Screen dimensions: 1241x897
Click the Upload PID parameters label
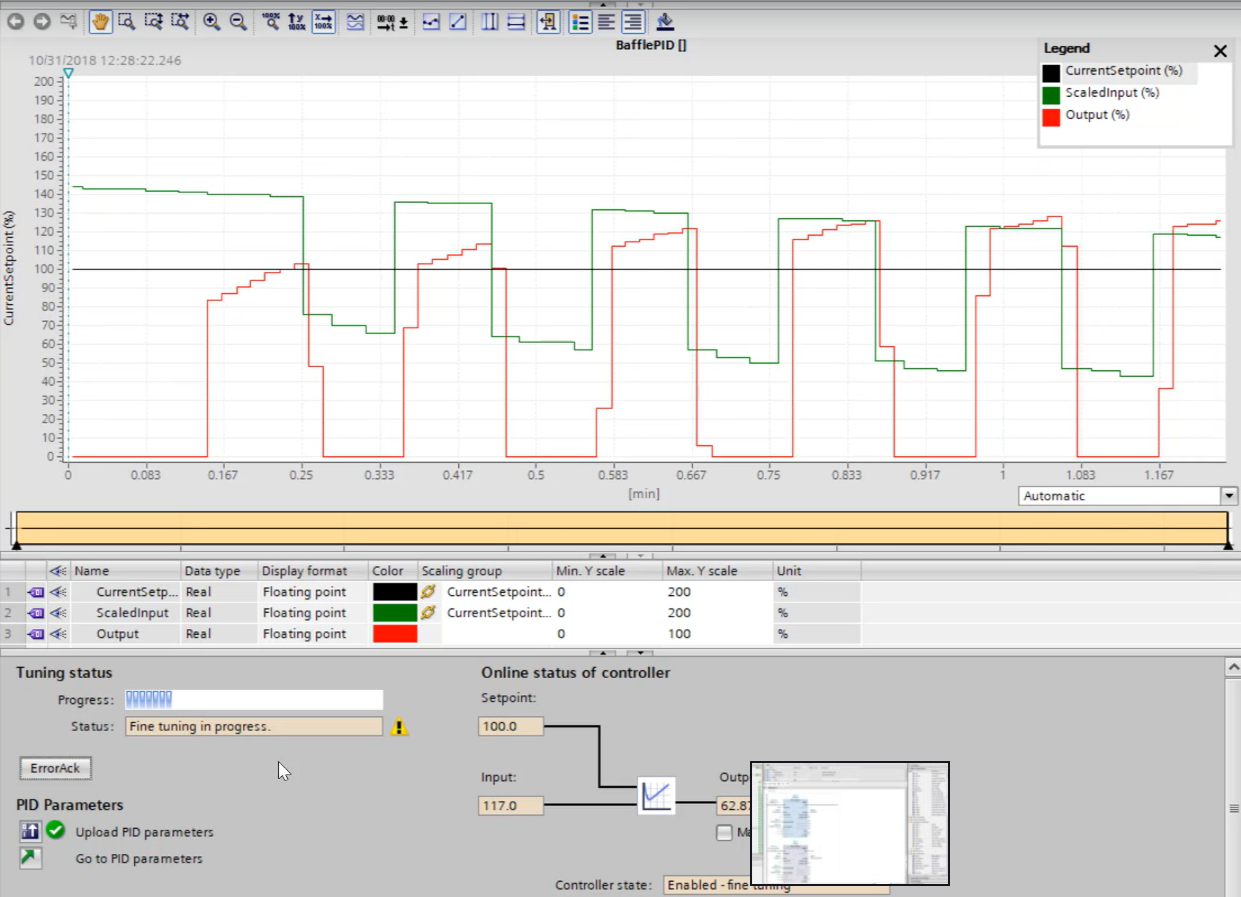[144, 832]
